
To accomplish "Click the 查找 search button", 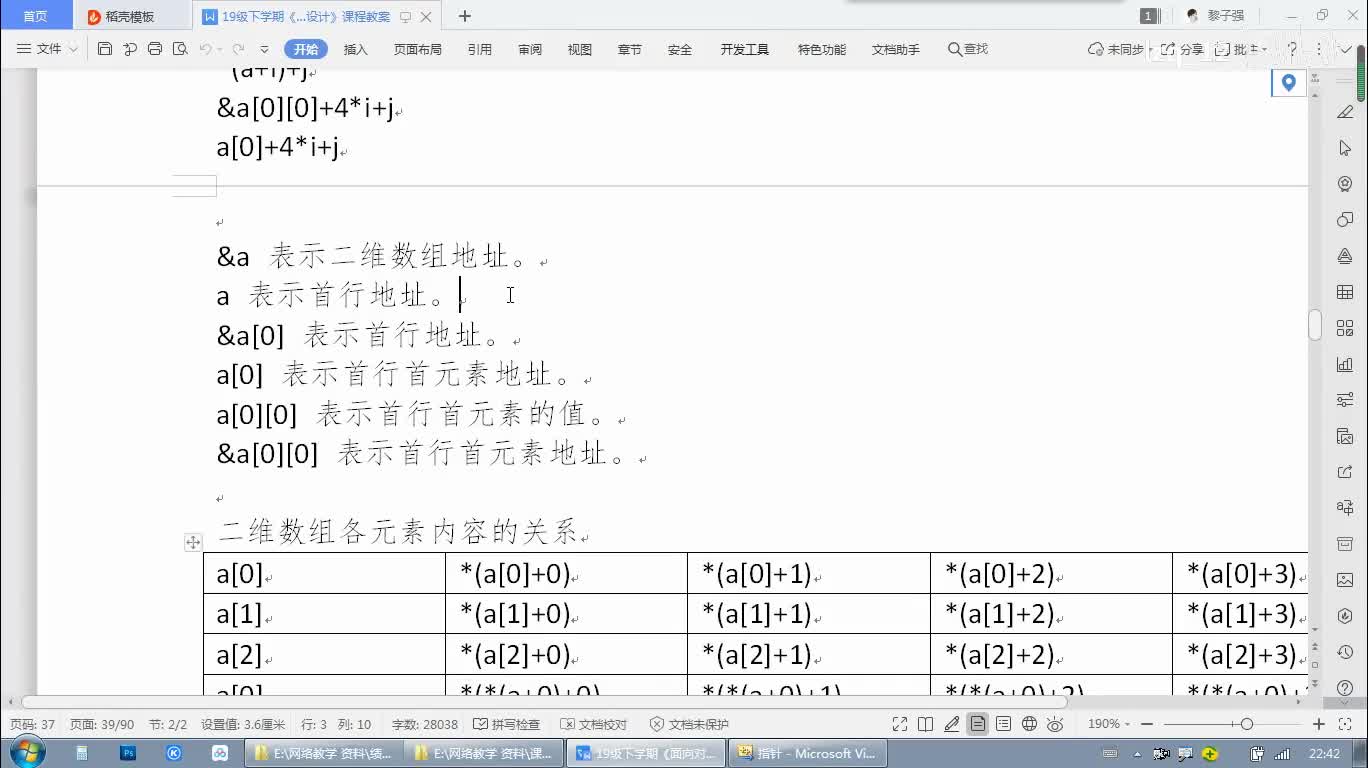I will point(968,49).
